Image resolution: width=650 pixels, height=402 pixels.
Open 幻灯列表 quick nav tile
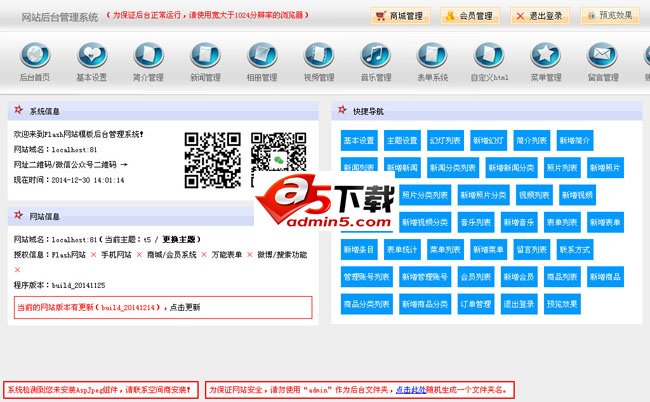pyautogui.click(x=445, y=140)
